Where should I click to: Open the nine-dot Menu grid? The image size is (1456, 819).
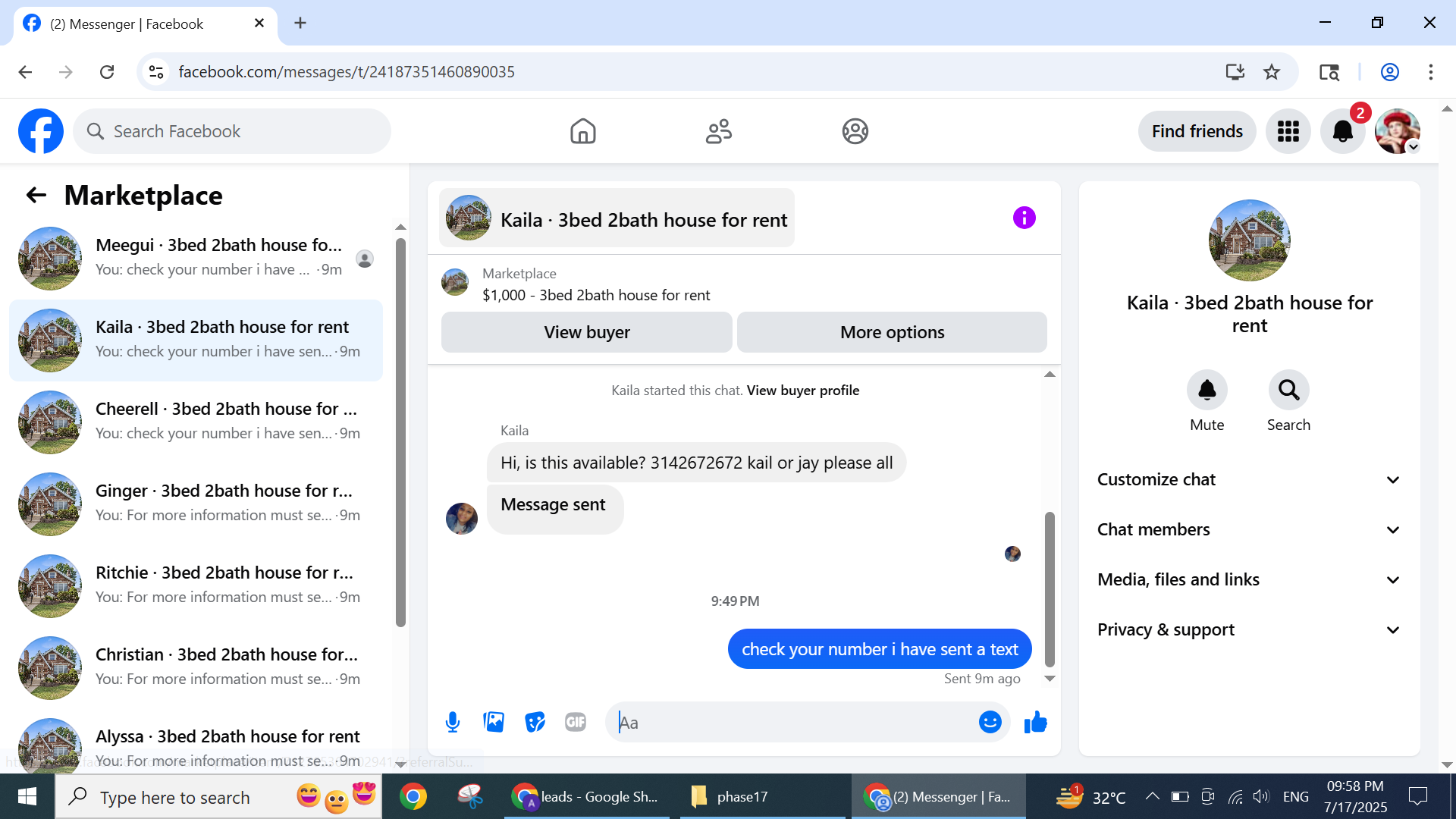click(x=1288, y=131)
